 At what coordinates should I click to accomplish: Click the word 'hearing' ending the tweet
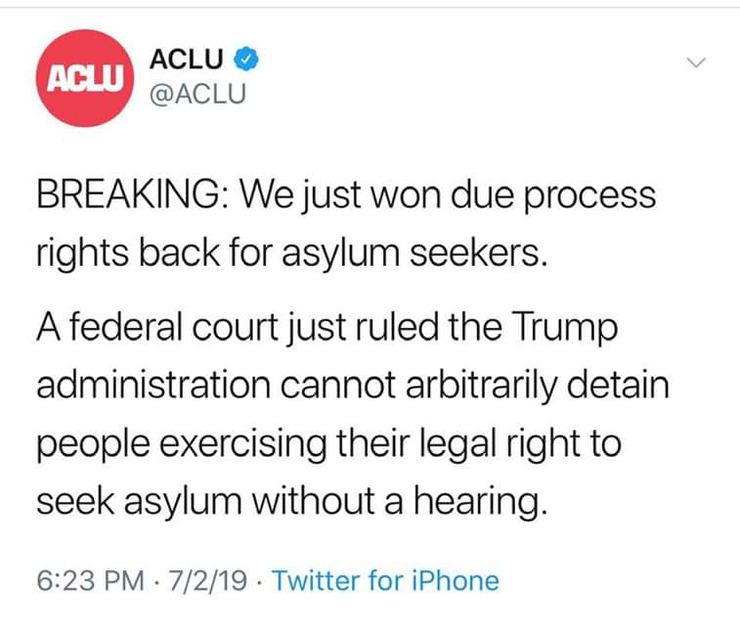478,503
